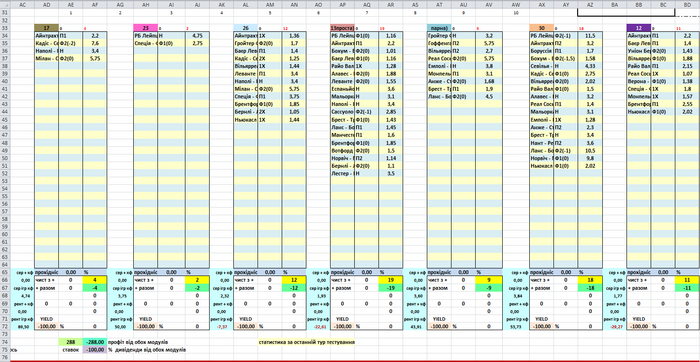Image resolution: width=700 pixels, height=362 pixels.
Task: Select the cell with value "10,5"
Action: click(x=590, y=150)
